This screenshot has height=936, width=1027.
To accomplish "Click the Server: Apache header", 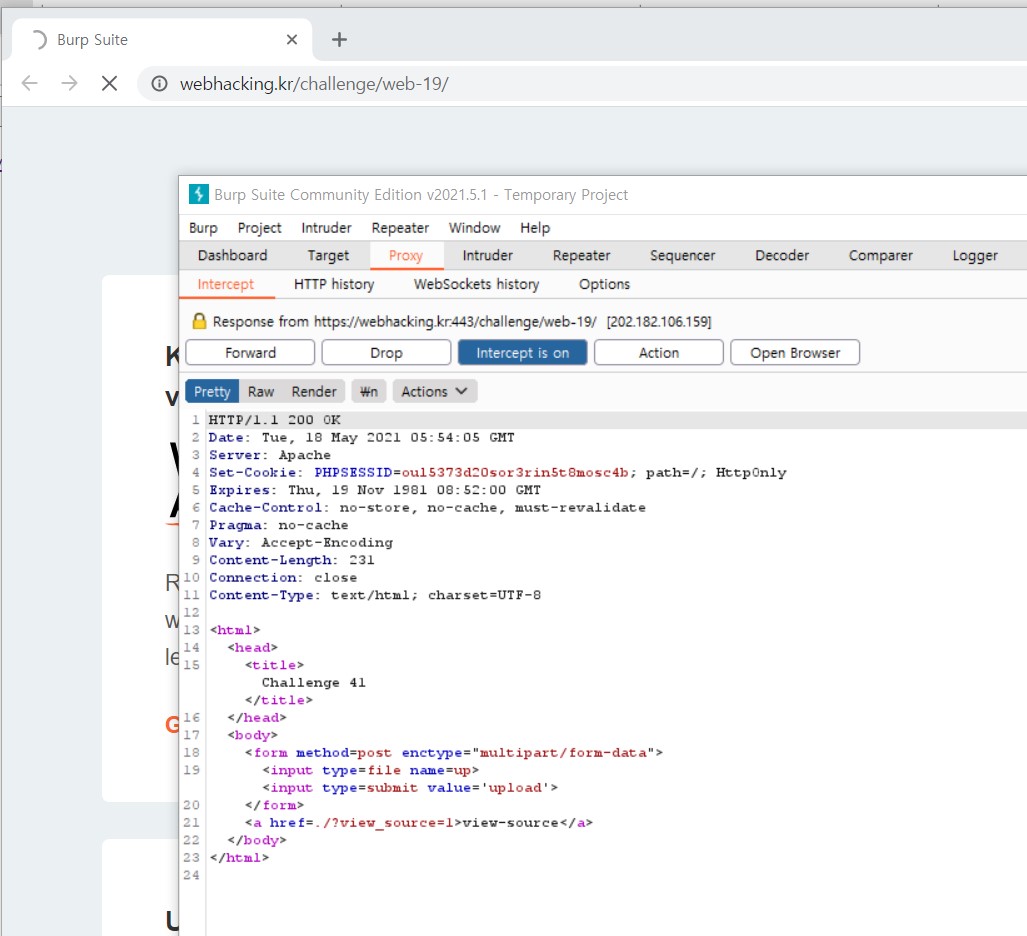I will point(270,455).
